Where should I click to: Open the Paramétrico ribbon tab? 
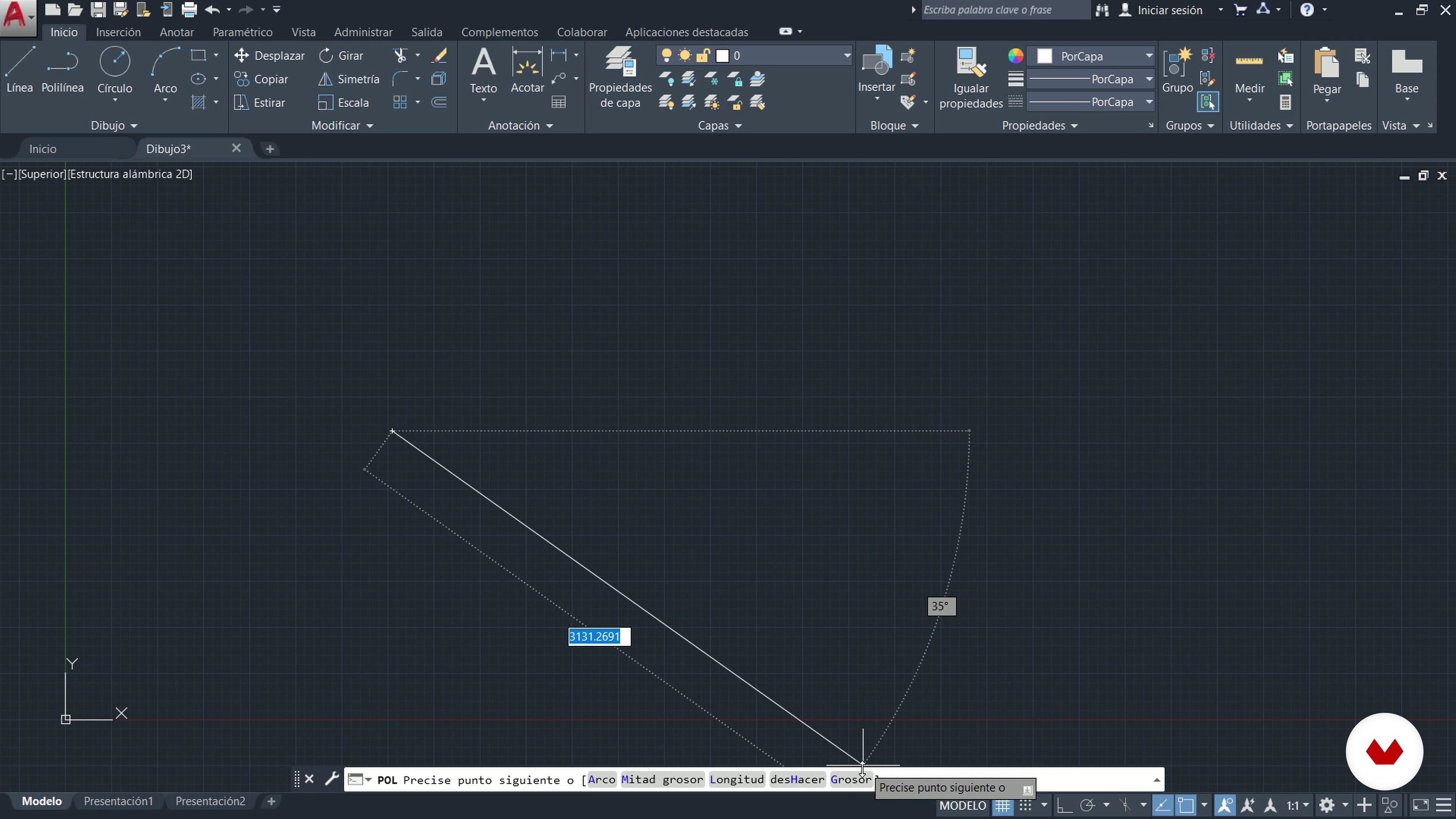(243, 32)
